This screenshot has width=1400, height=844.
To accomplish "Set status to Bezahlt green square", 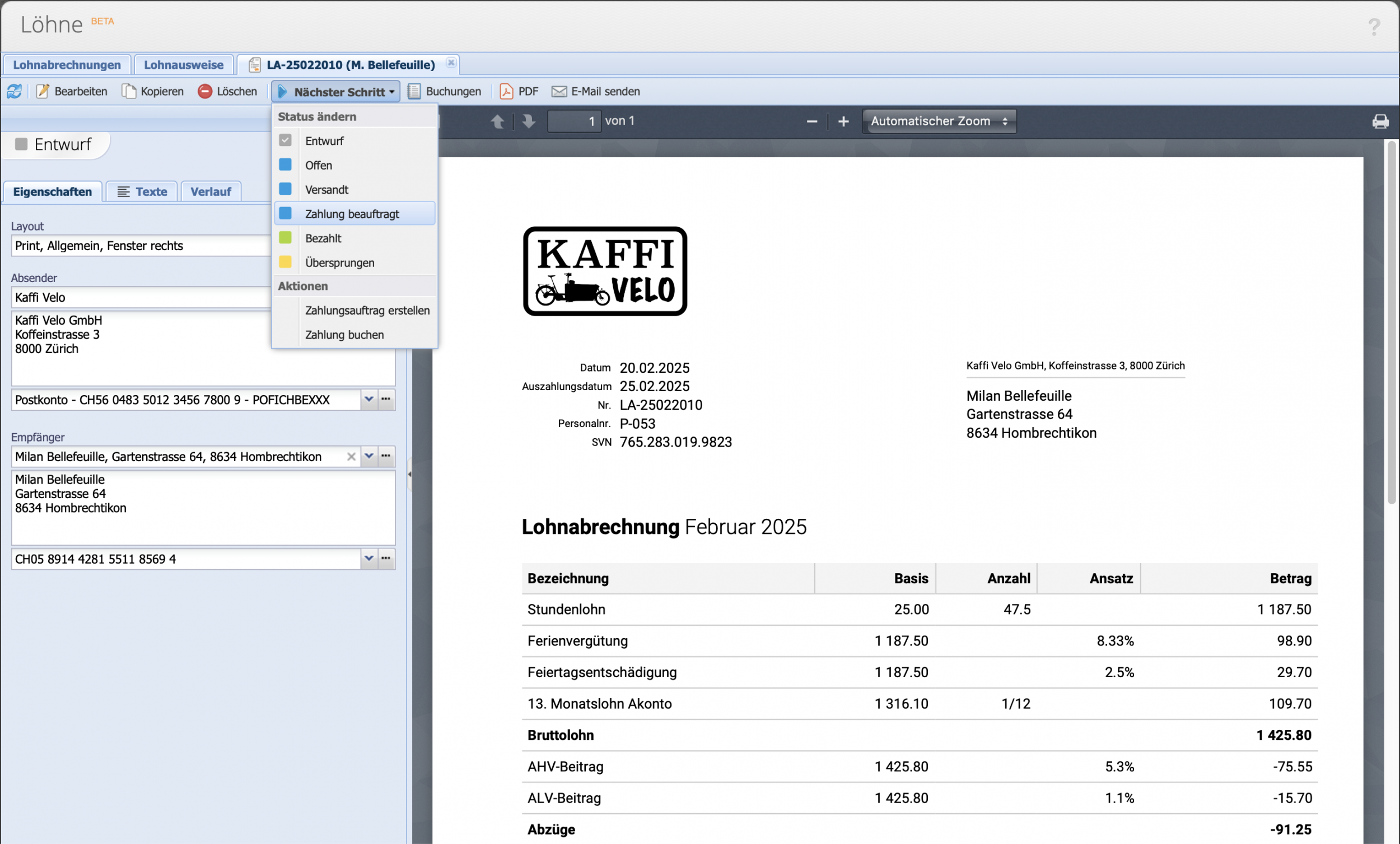I will (x=323, y=238).
